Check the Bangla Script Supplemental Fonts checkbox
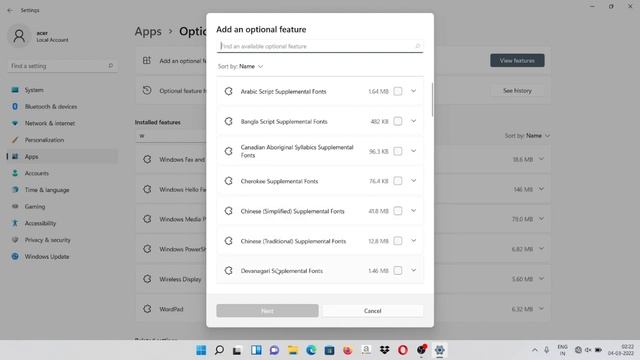 click(x=398, y=121)
